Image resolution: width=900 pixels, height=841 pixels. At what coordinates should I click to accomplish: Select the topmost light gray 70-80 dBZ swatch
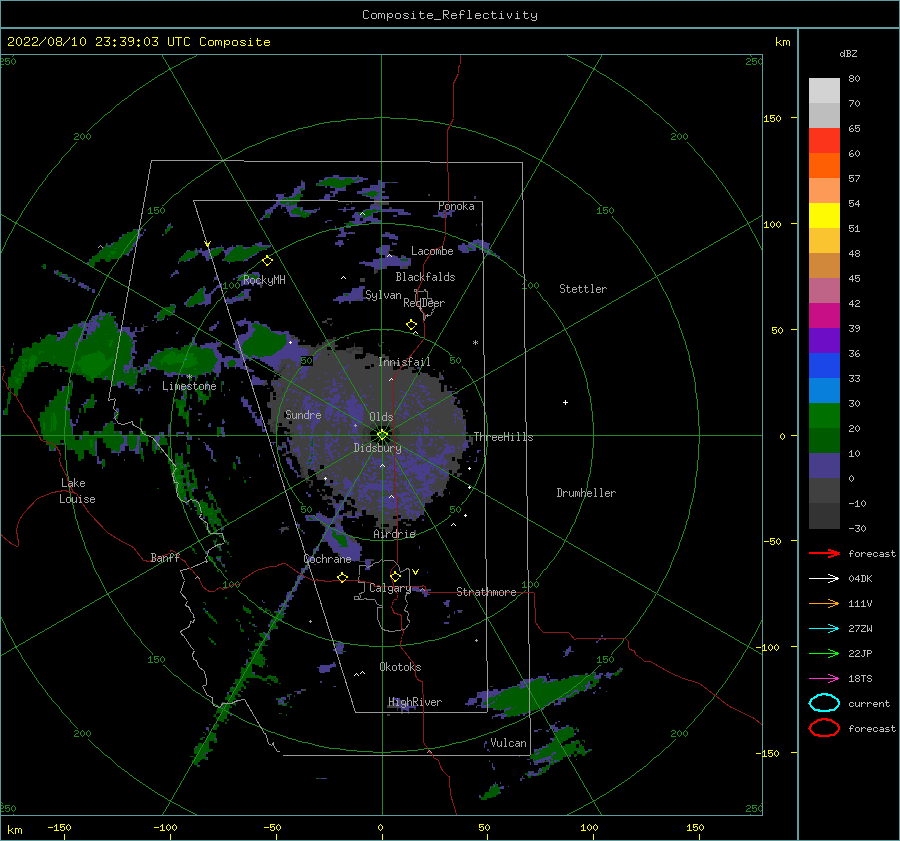824,91
